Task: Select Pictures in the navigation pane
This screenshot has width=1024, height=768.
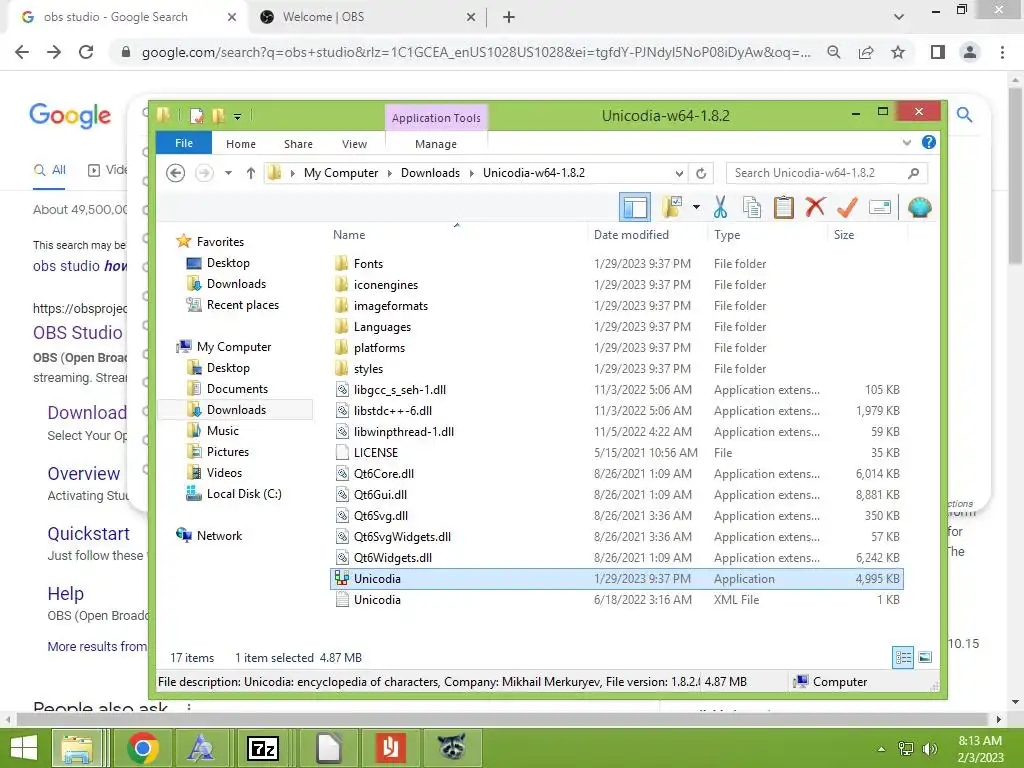Action: (227, 452)
